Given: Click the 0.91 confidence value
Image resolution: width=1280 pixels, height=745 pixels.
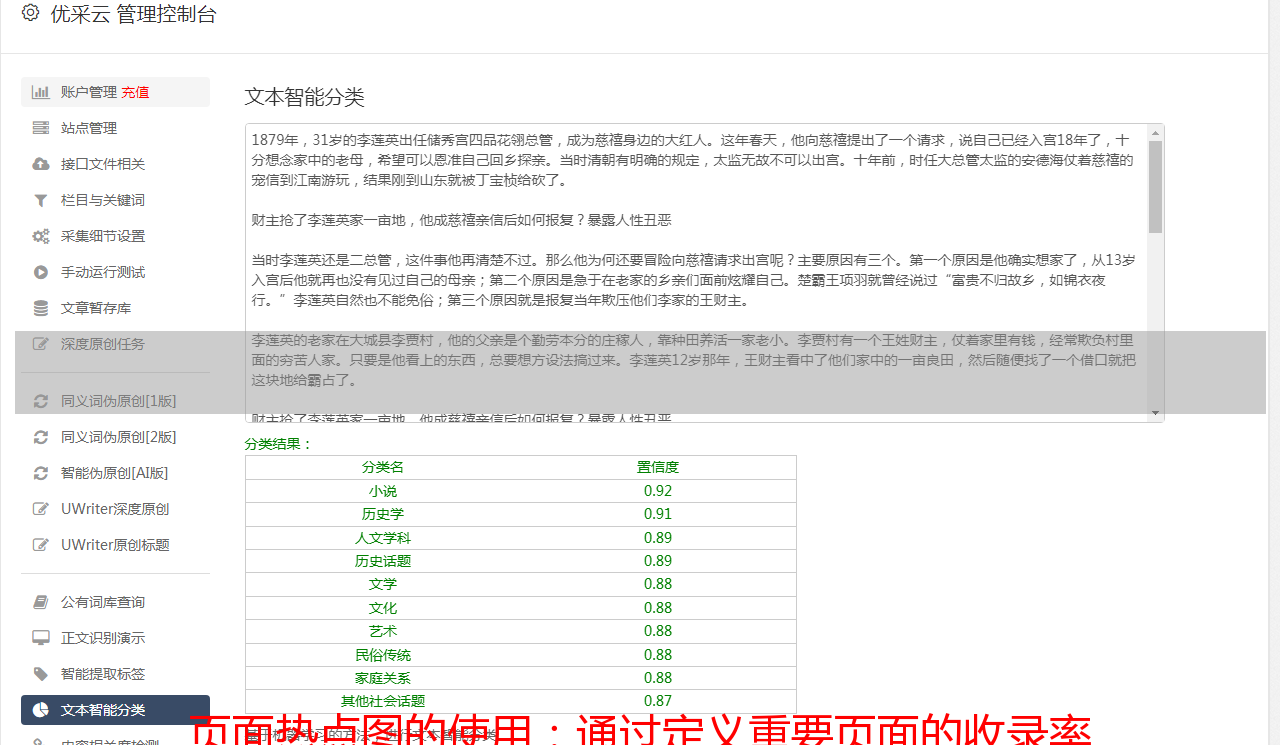Looking at the screenshot, I should pyautogui.click(x=658, y=514).
